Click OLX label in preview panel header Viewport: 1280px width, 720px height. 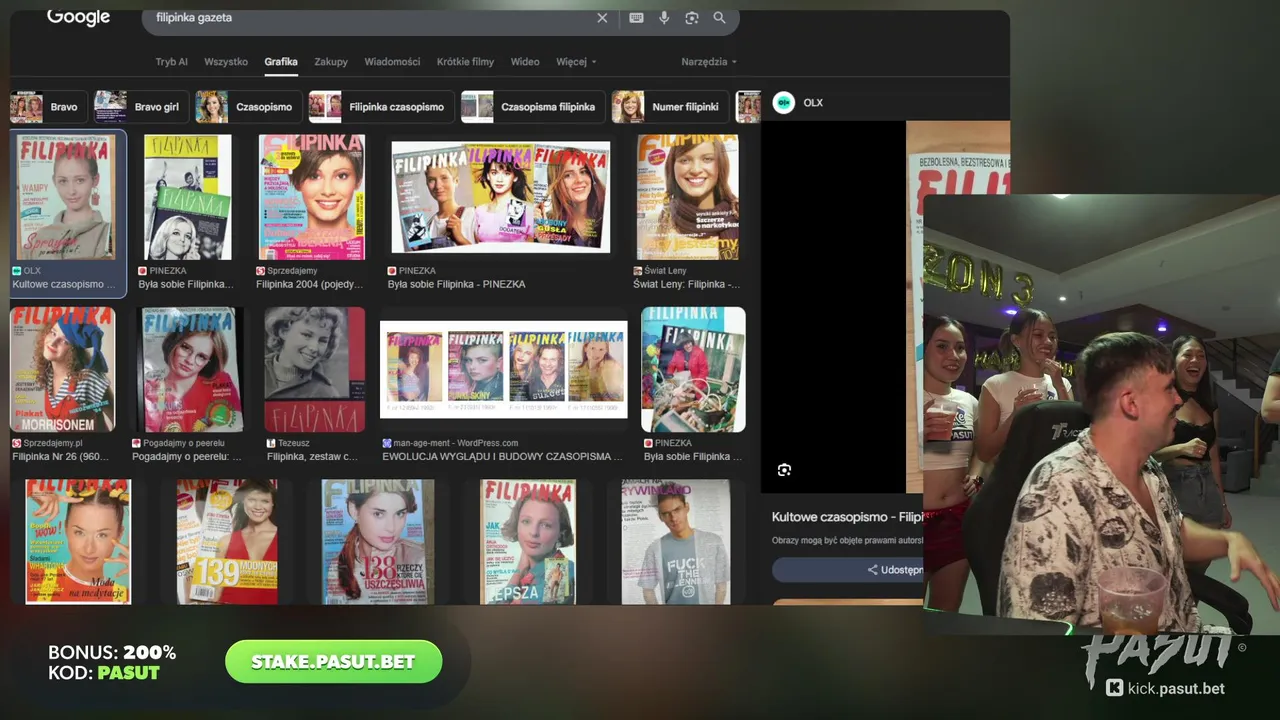813,103
